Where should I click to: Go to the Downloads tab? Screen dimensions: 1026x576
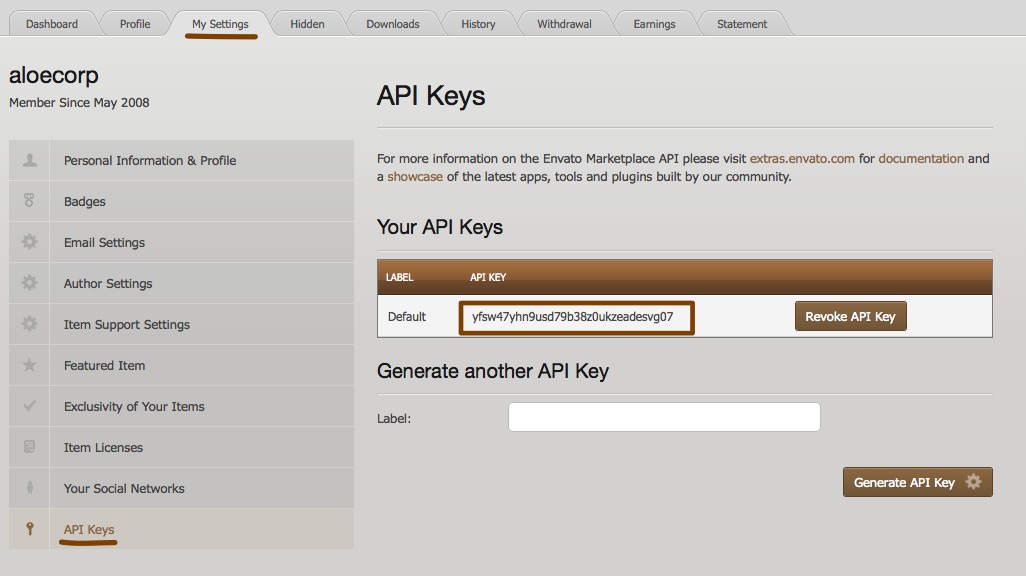coord(393,24)
